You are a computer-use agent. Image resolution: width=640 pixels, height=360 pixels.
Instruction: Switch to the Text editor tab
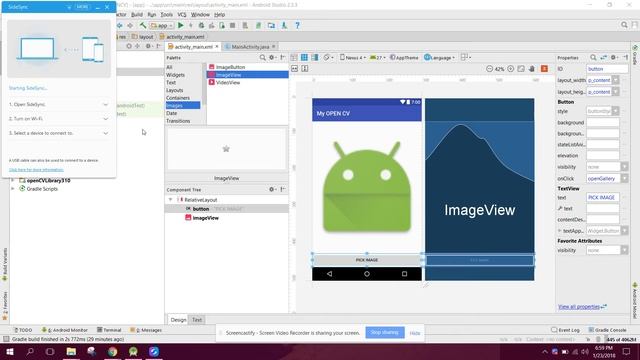pos(197,320)
